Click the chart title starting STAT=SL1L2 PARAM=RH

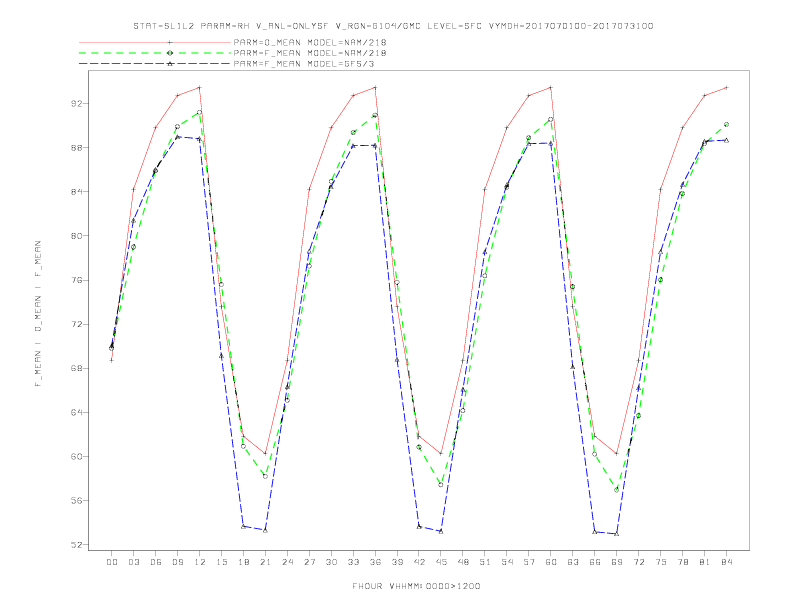pyautogui.click(x=393, y=26)
